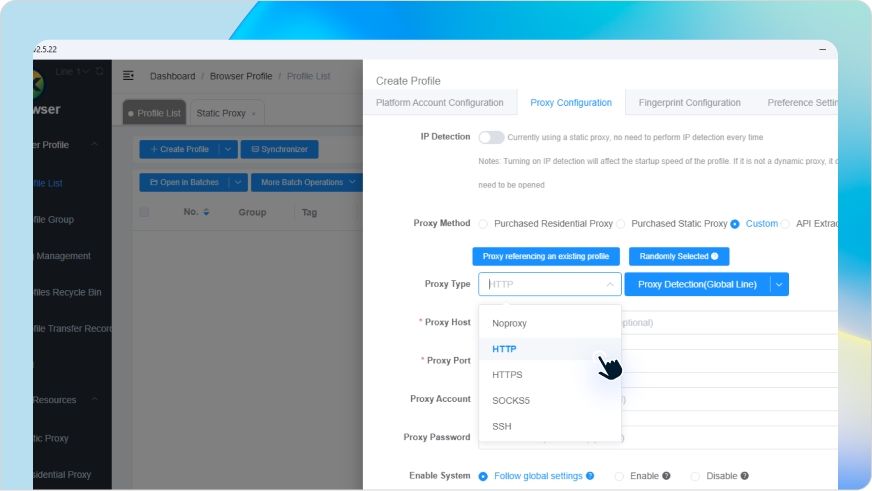
Task: Click the refresh icon beside Line 1
Action: point(100,72)
